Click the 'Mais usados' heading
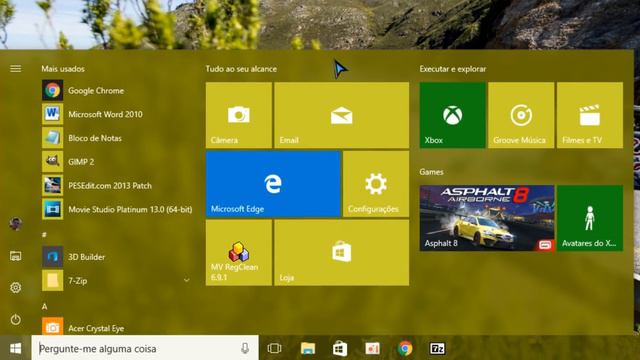This screenshot has height=360, width=640. tap(63, 69)
